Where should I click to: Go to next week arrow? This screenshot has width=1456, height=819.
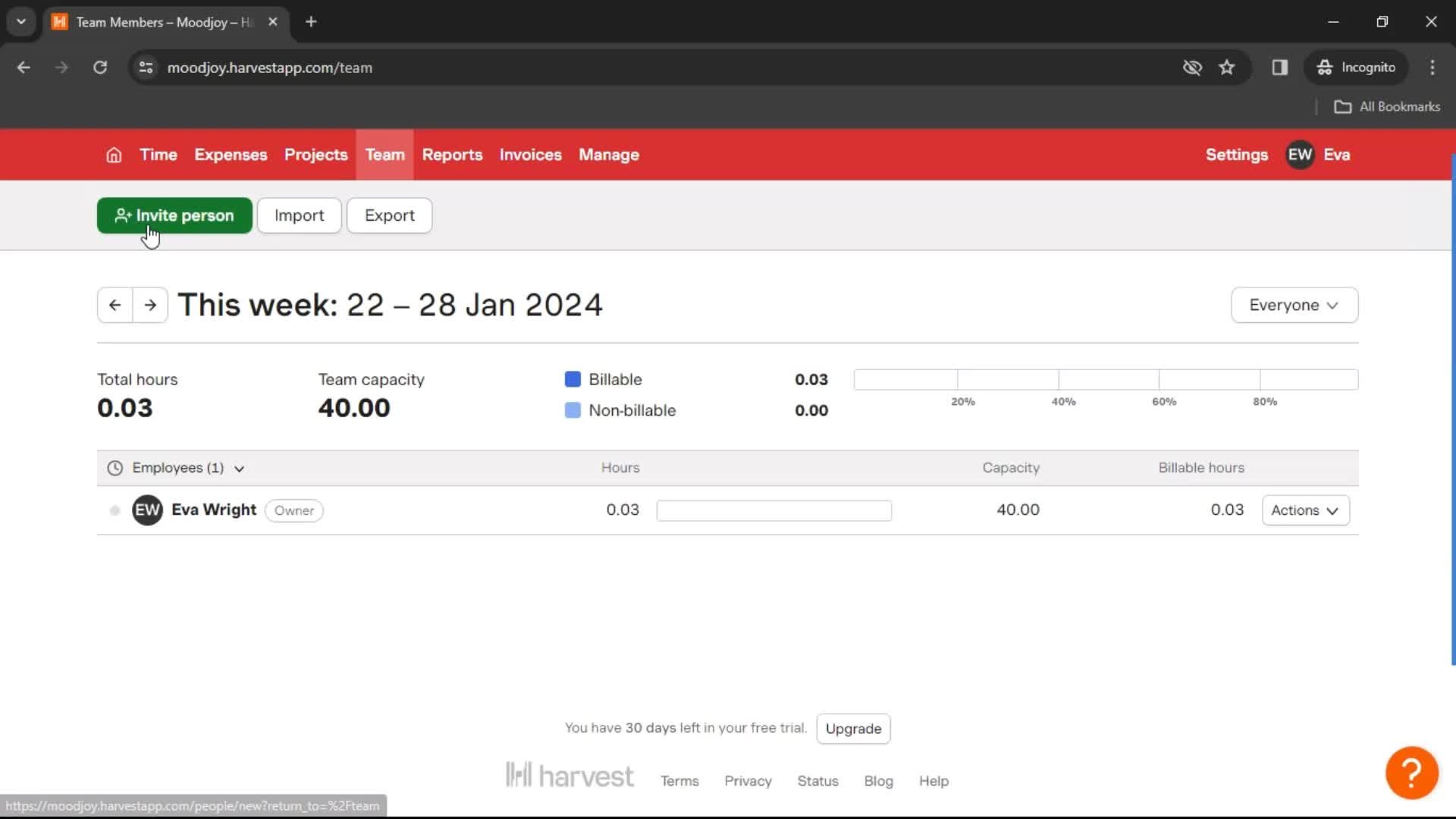tap(150, 305)
